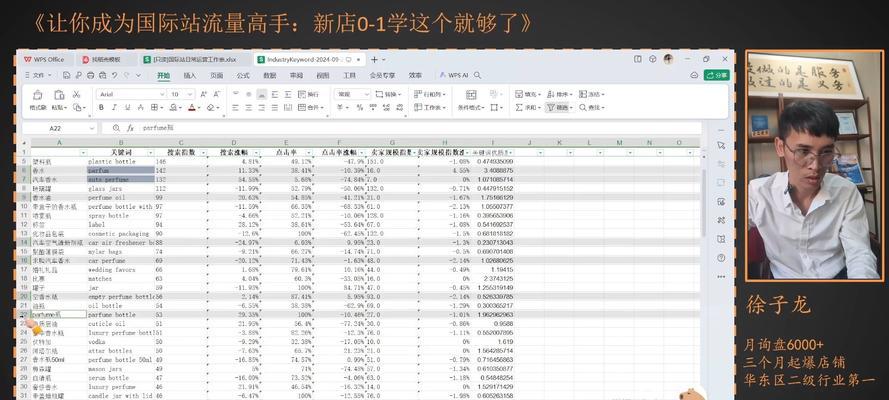Click the new tab plus icon

[x=374, y=59]
